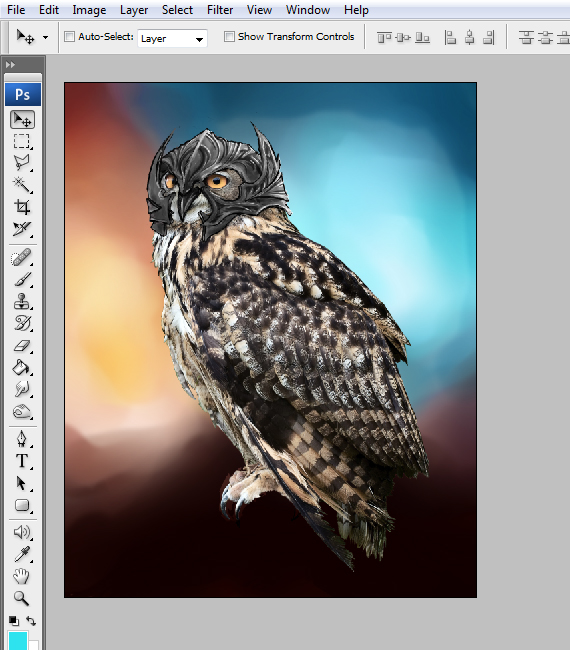The height and width of the screenshot is (650, 570).
Task: Select the Rectangular Marquee tool
Action: point(22,141)
